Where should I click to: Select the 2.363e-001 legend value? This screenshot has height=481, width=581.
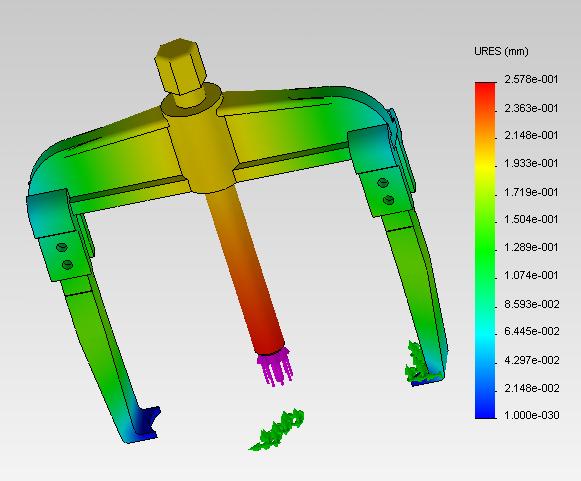click(531, 108)
